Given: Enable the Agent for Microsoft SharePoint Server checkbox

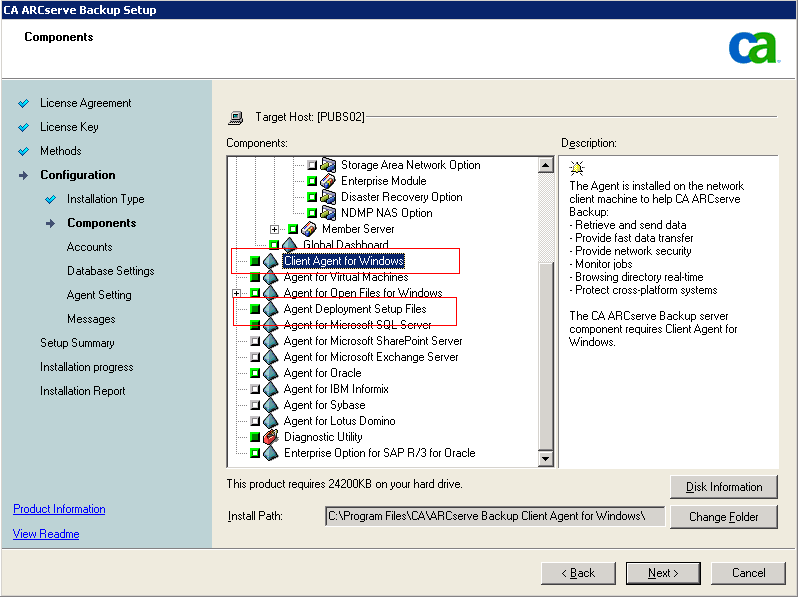Looking at the screenshot, I should (x=255, y=341).
